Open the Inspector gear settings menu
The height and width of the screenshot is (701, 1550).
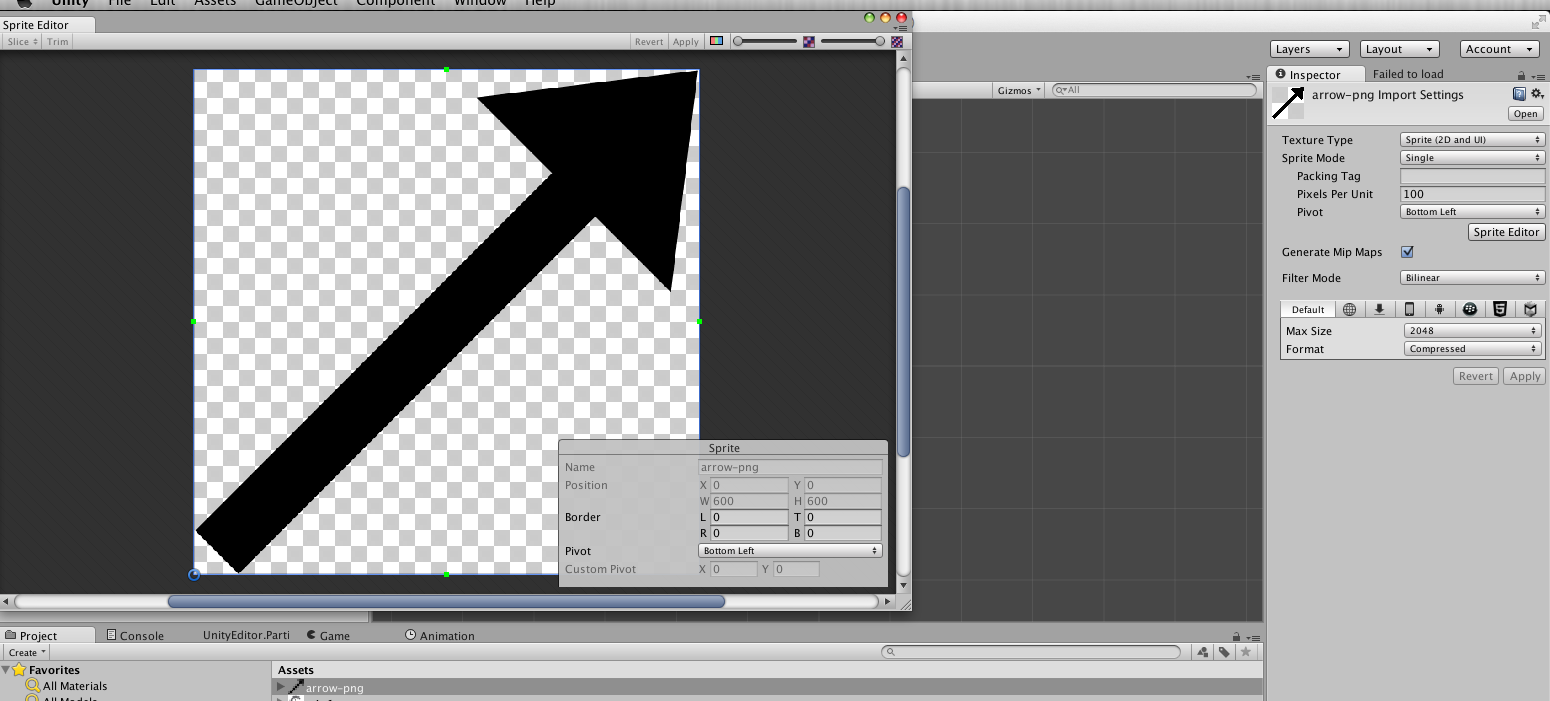[1537, 94]
